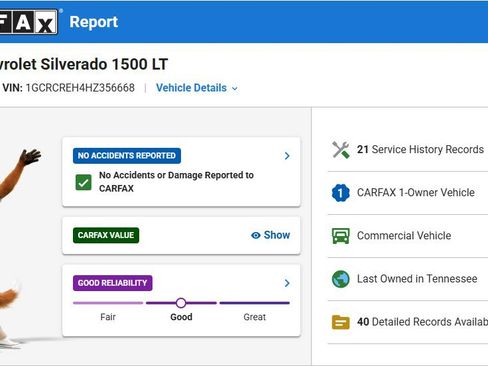Open the No Accidents Reported card chevron
488x366 pixels.
point(287,156)
